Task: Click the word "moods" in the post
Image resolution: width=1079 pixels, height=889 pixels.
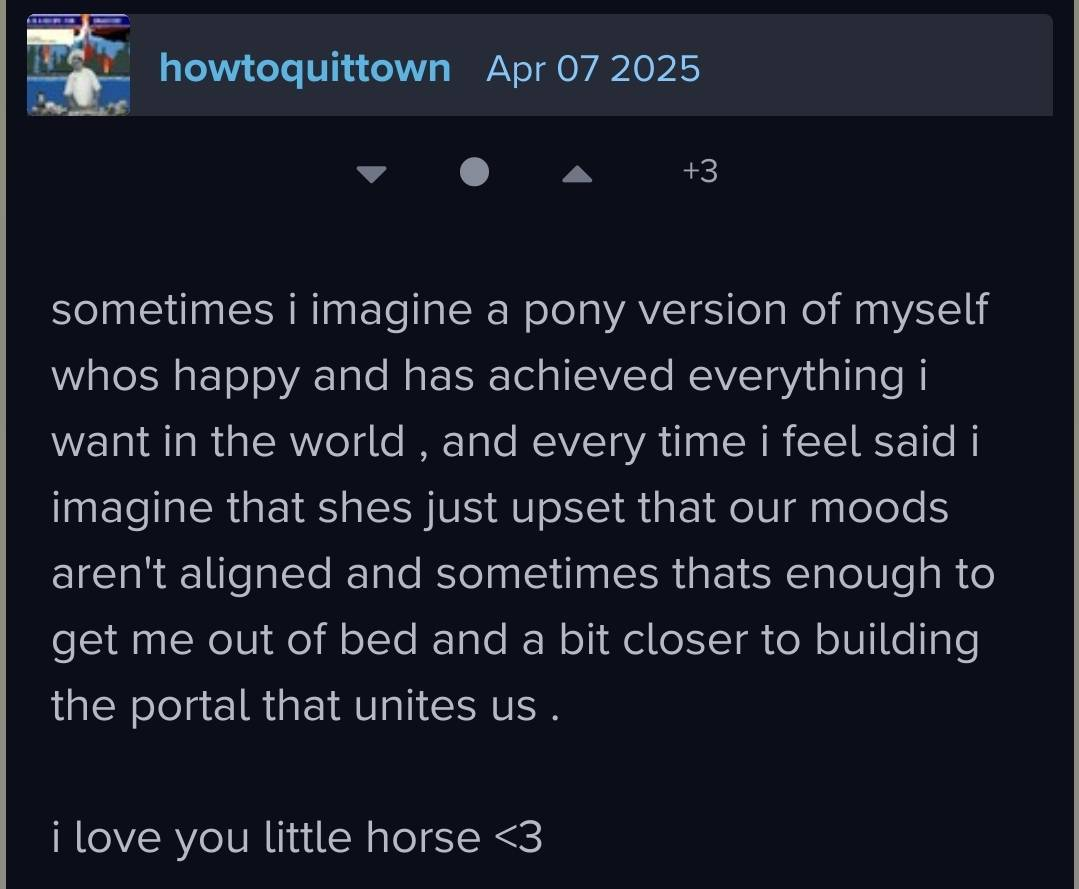Action: point(879,508)
